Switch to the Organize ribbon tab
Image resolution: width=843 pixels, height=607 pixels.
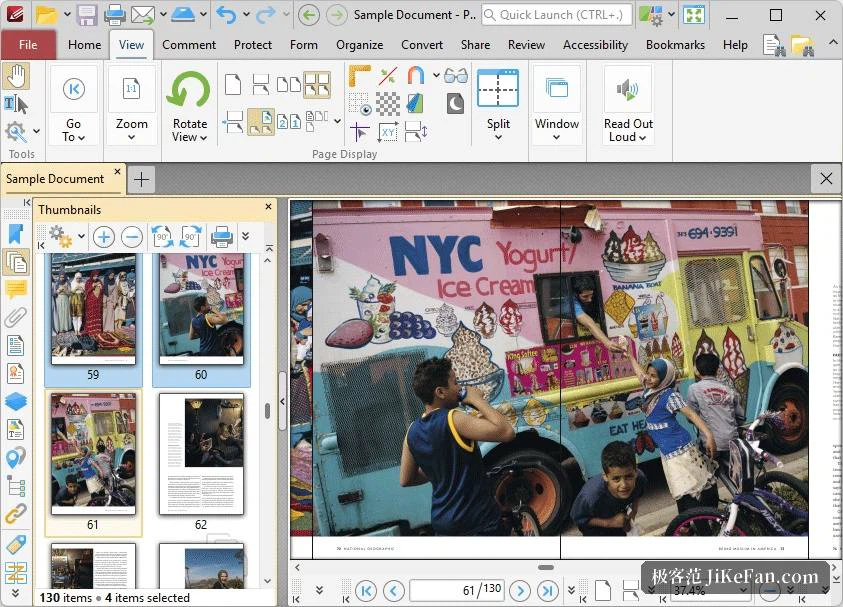(x=359, y=45)
